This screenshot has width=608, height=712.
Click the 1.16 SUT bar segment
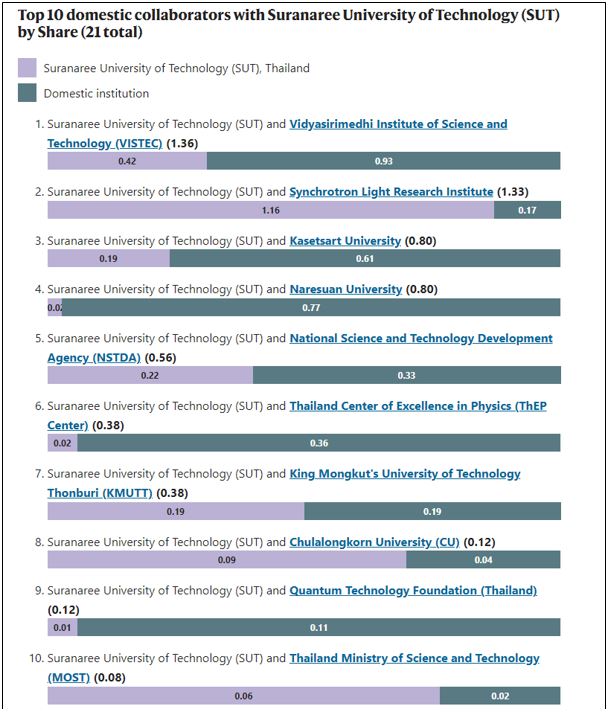pos(271,210)
